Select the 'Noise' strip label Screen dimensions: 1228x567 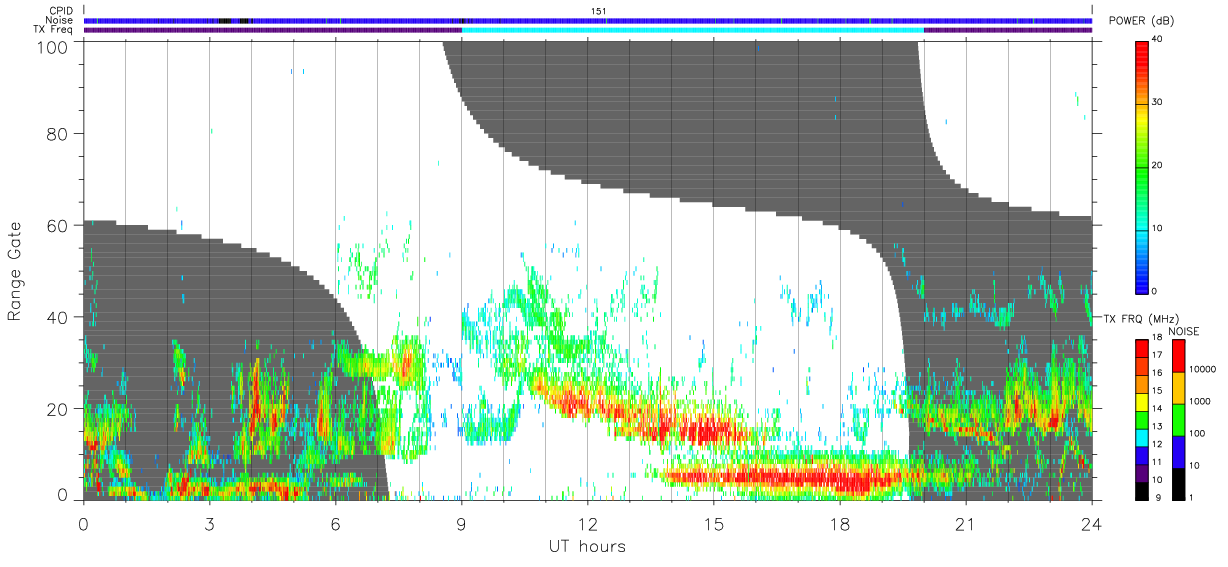[61, 20]
